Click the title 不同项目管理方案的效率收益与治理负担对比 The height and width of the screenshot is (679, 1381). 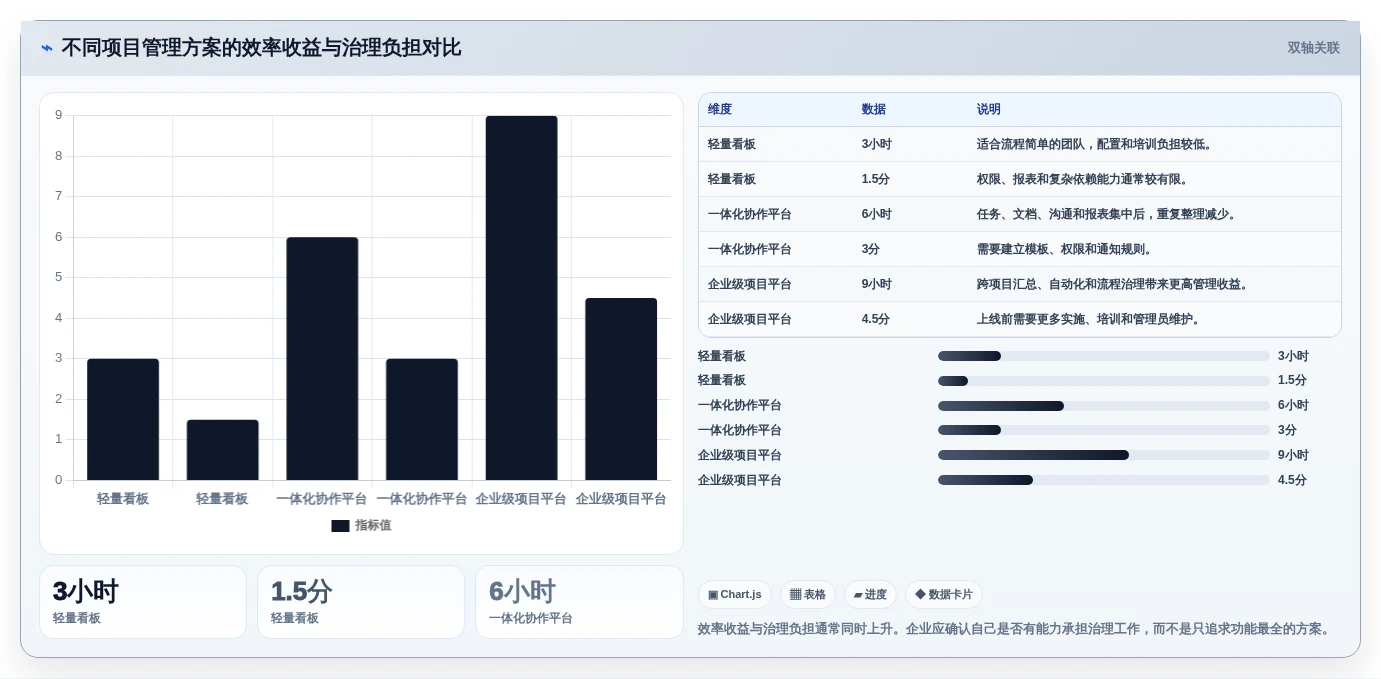(261, 48)
